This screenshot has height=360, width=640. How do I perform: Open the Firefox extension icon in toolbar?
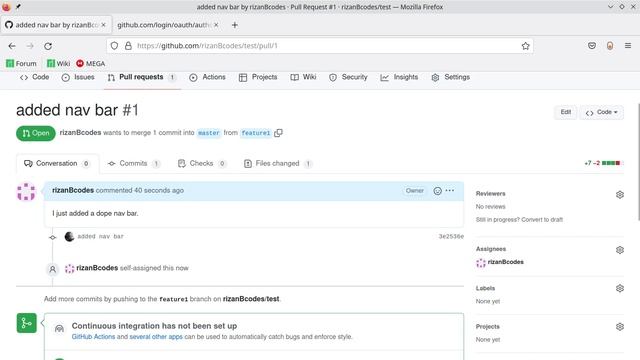point(610,46)
